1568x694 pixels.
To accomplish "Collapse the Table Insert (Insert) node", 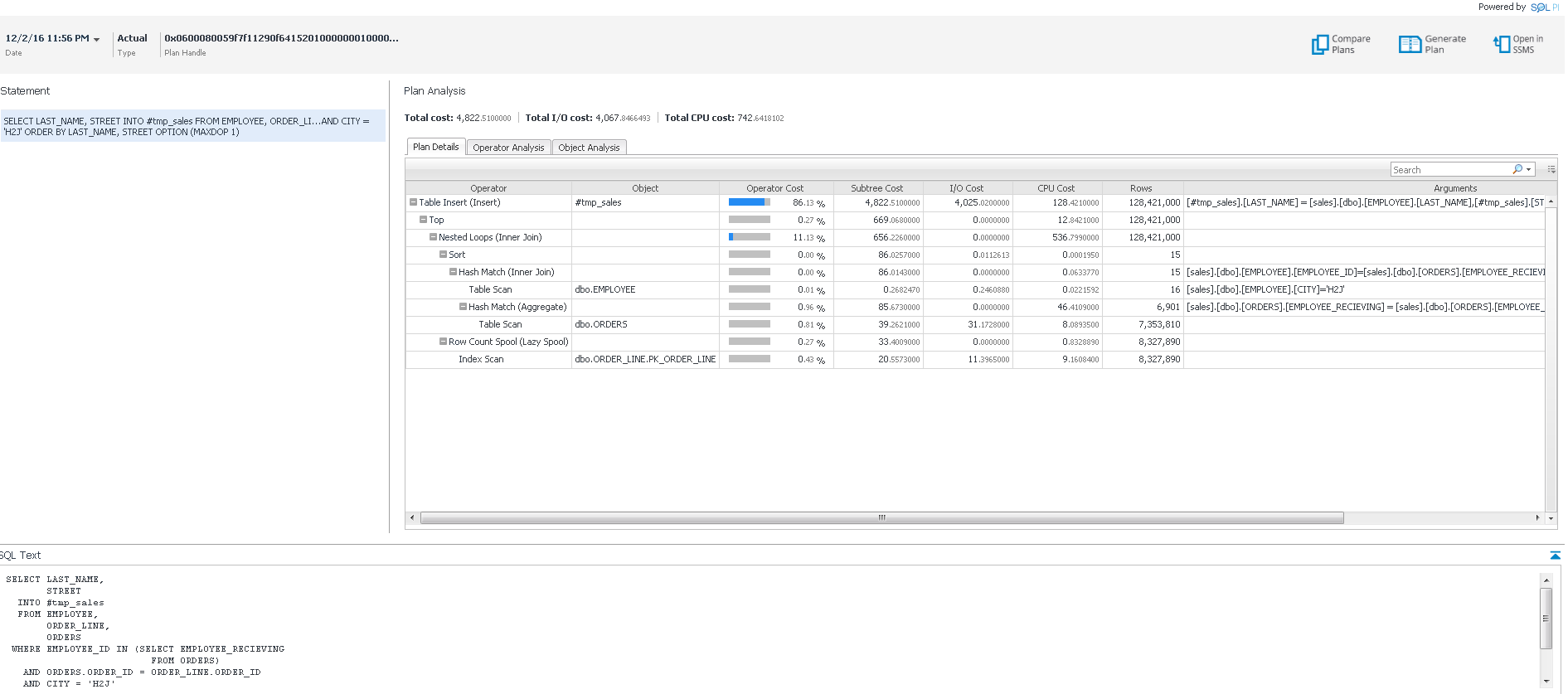I will click(413, 202).
